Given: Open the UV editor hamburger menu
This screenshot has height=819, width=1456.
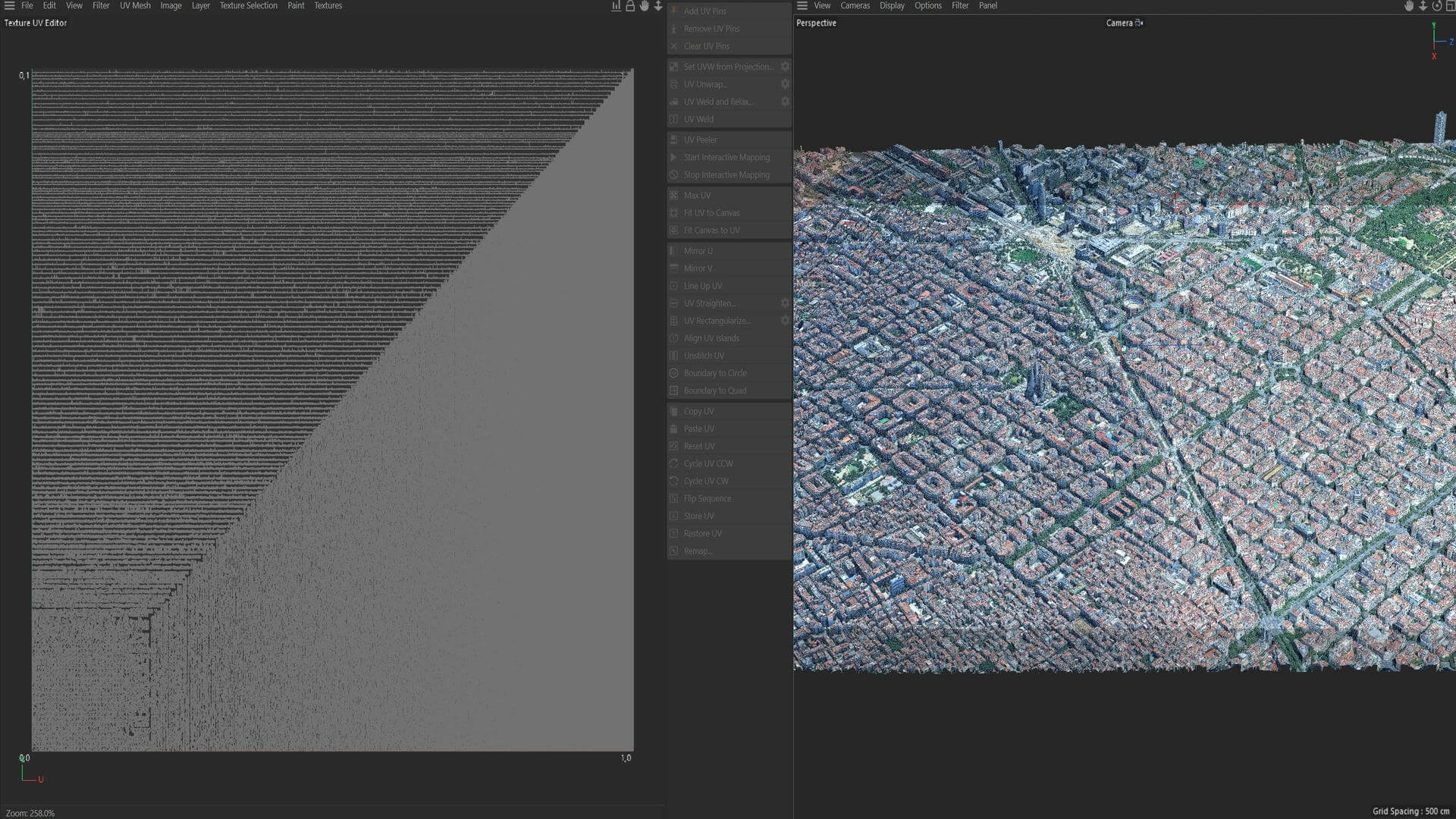Looking at the screenshot, I should (x=9, y=5).
